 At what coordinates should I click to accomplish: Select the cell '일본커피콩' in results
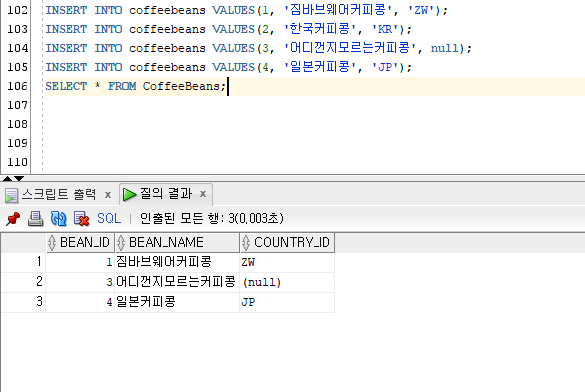pyautogui.click(x=177, y=302)
